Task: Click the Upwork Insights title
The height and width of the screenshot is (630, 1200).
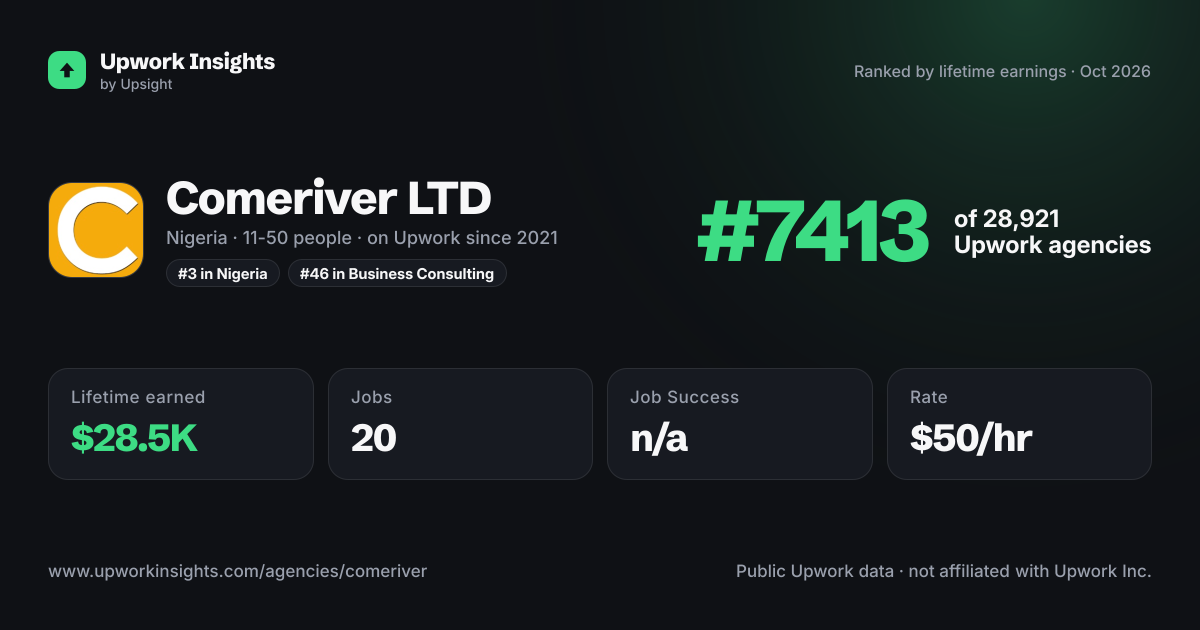Action: click(x=187, y=61)
